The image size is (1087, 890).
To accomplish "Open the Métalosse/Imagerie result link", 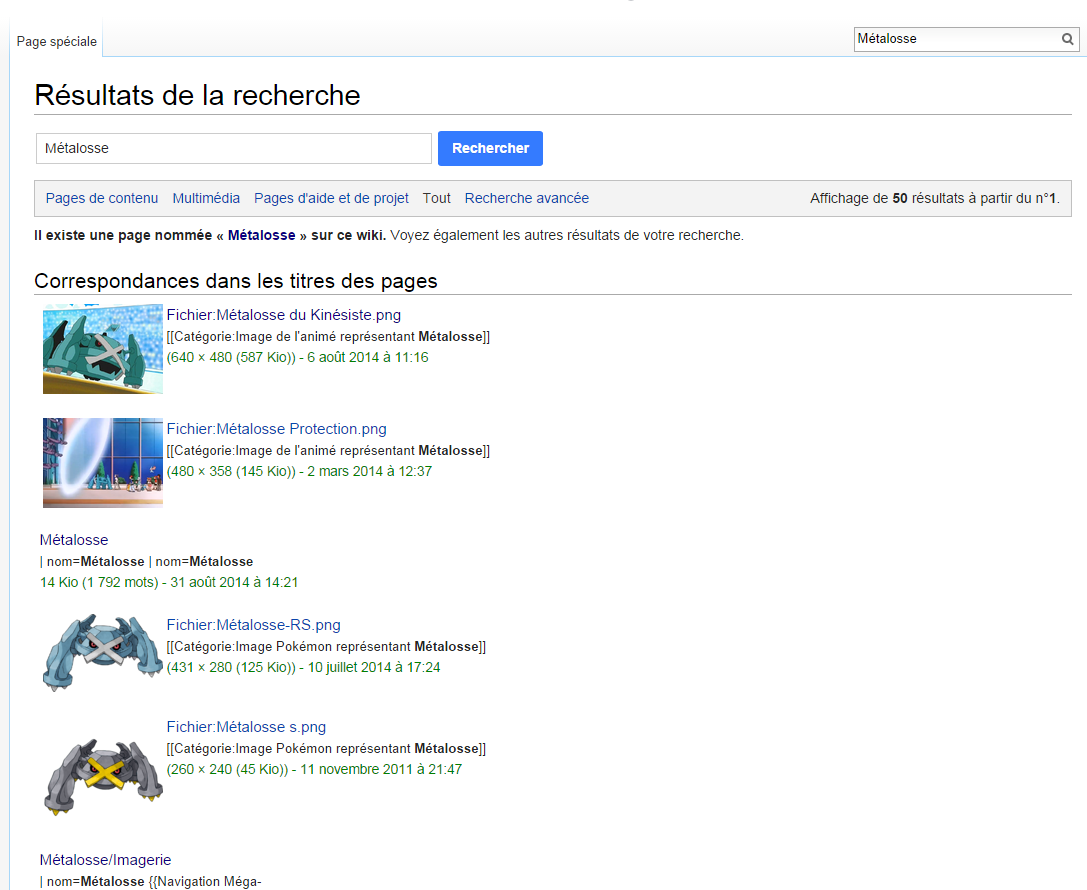I will pyautogui.click(x=105, y=860).
